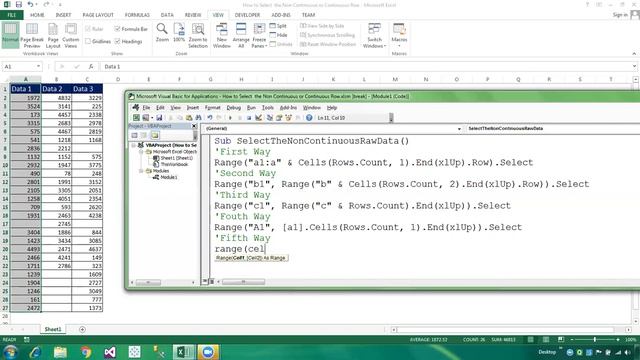
Task: Toggle Split window option
Action: [278, 26]
